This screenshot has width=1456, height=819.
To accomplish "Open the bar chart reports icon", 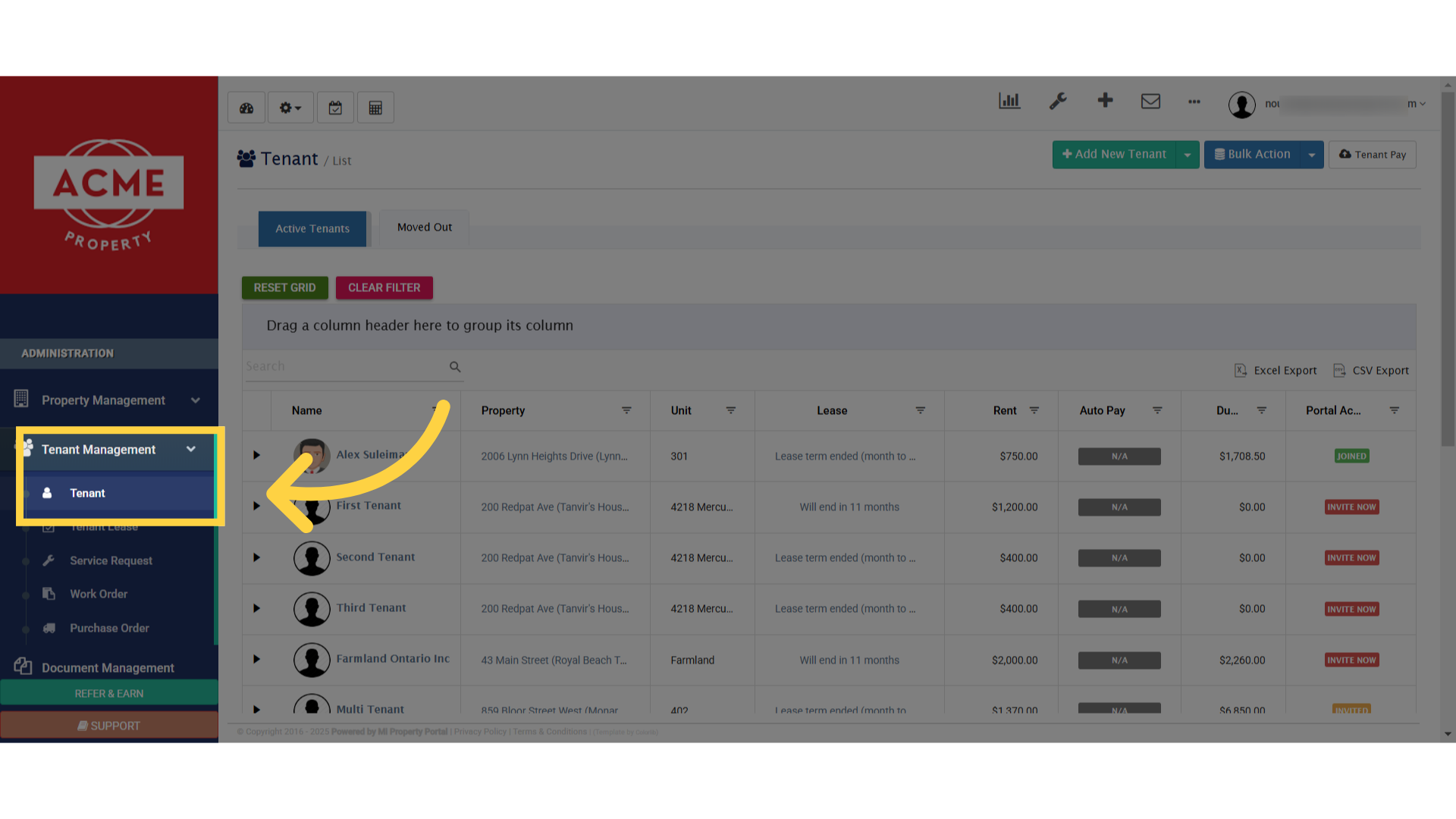I will coord(1009,101).
